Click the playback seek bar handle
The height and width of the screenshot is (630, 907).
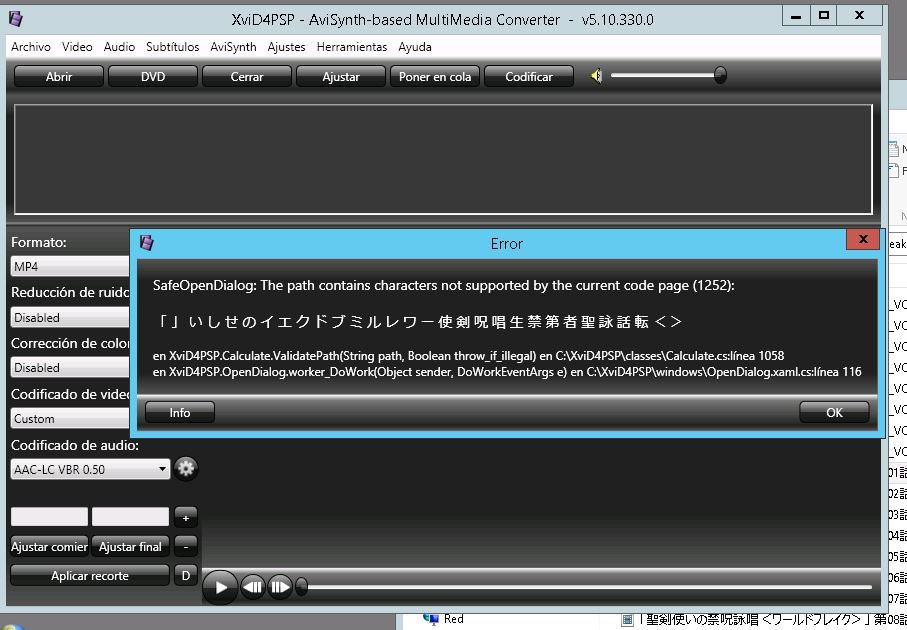click(x=301, y=587)
